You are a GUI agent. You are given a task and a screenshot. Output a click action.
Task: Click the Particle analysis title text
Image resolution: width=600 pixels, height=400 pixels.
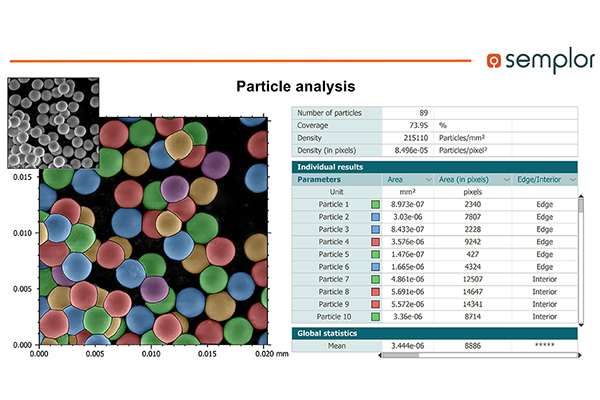click(294, 86)
